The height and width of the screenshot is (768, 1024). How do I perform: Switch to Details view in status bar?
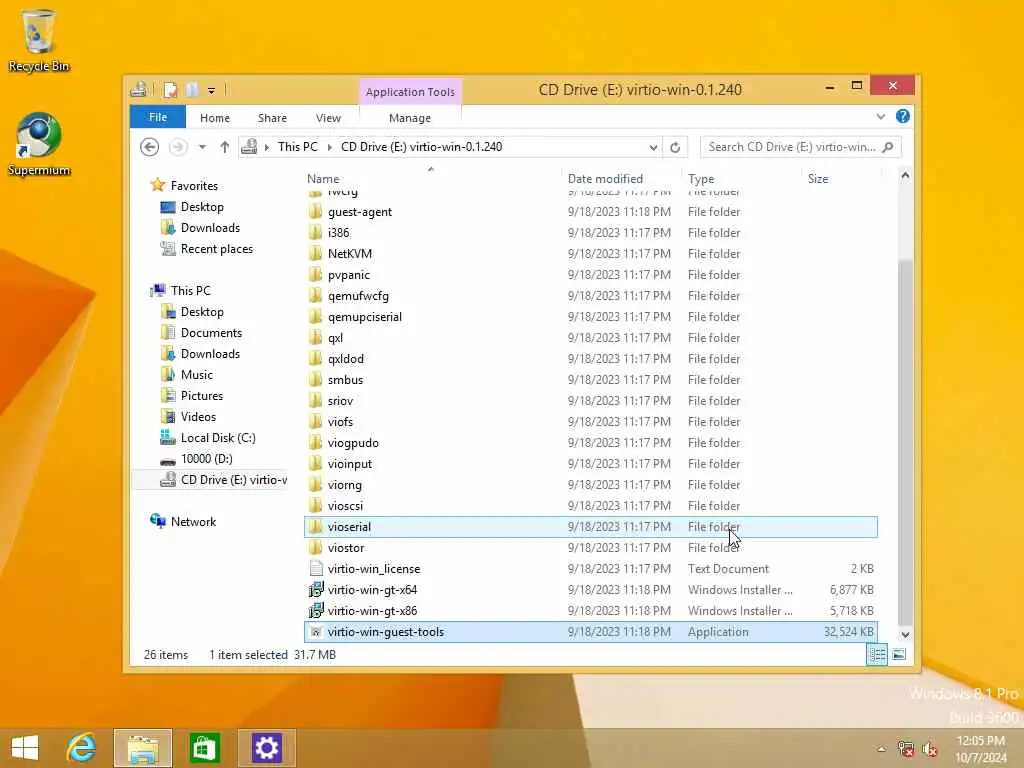click(877, 654)
